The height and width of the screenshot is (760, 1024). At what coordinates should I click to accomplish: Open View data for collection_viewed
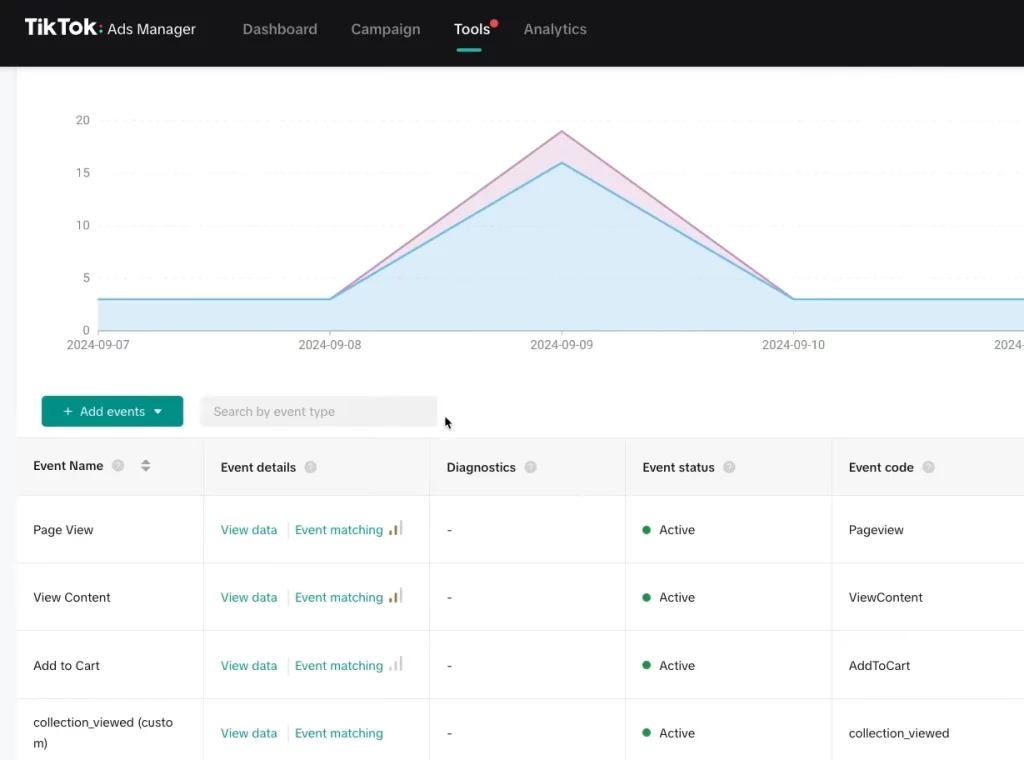pos(249,733)
